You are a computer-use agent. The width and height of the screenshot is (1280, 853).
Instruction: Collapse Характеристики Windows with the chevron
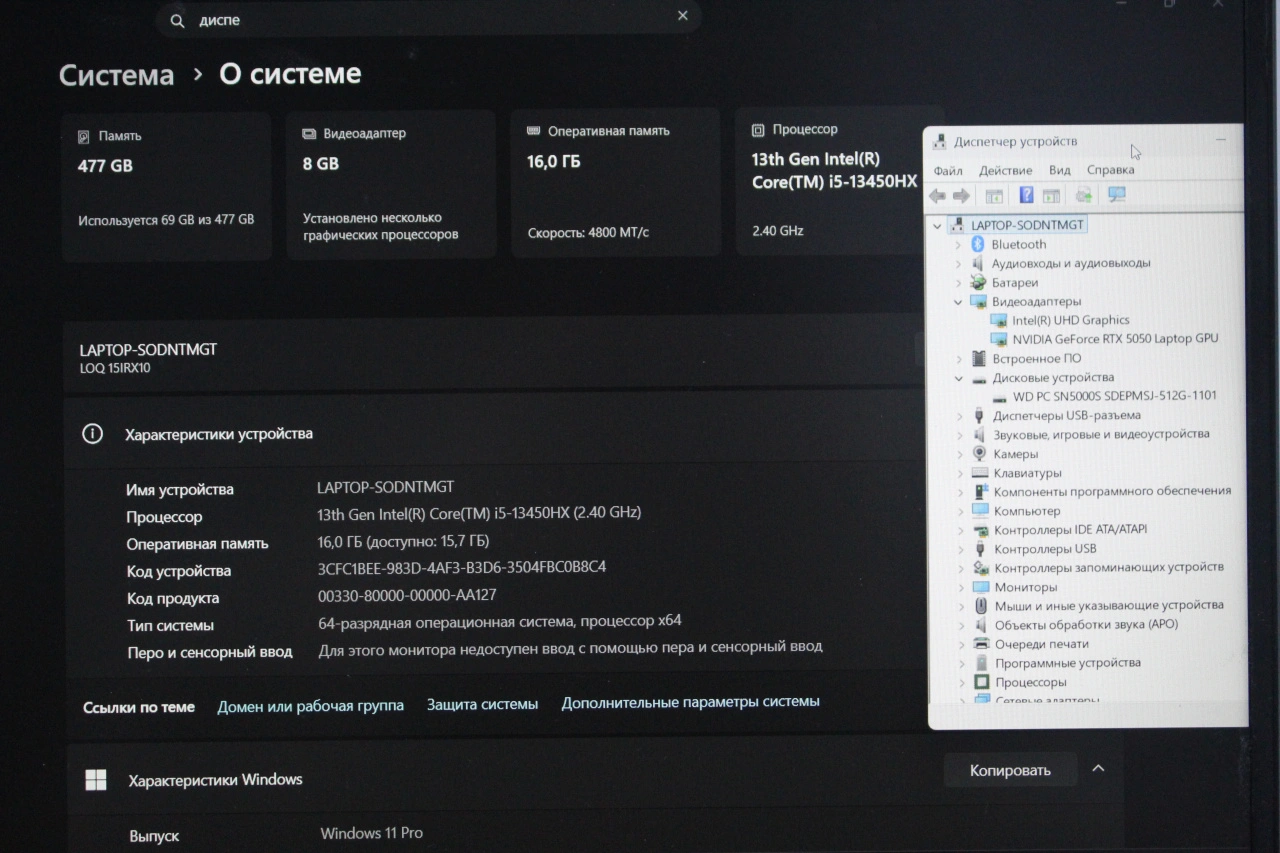(1098, 768)
